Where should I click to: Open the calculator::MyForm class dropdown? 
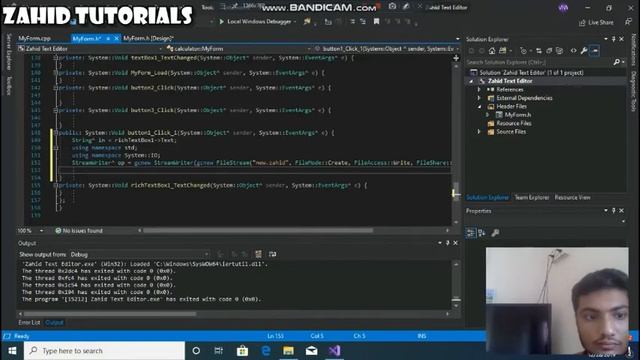click(309, 49)
